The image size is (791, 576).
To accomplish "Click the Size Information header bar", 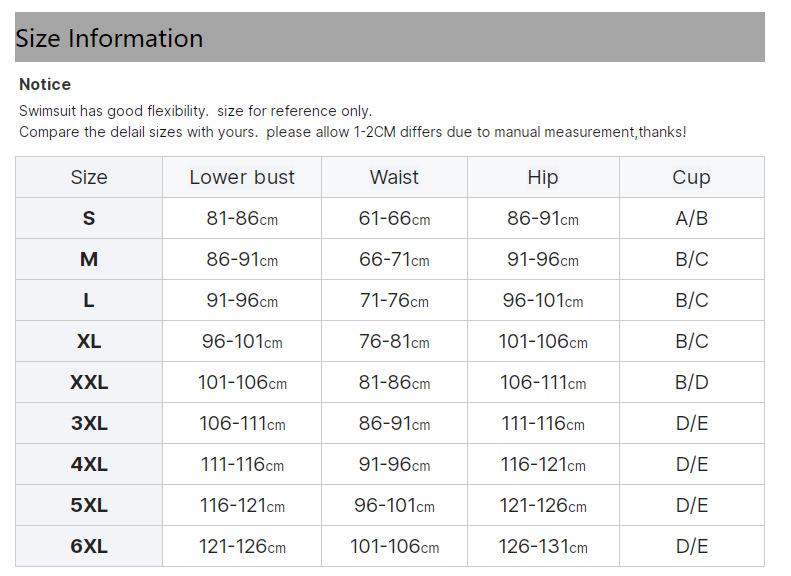I will [x=389, y=38].
